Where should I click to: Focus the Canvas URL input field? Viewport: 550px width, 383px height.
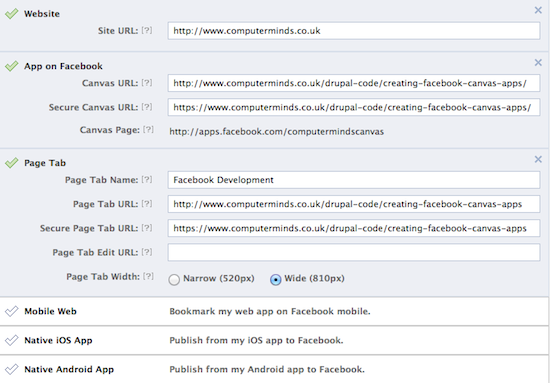pos(354,83)
